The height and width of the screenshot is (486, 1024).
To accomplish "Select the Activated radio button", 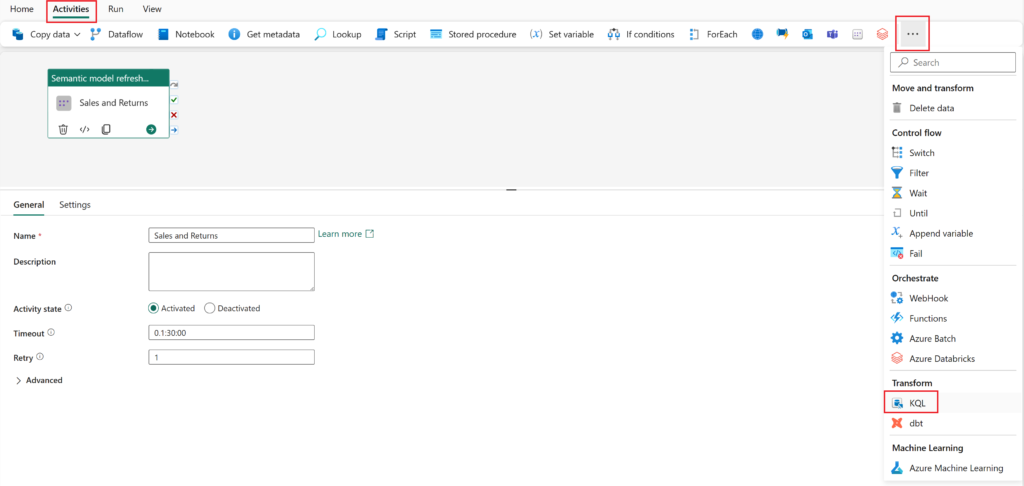I will pos(154,309).
